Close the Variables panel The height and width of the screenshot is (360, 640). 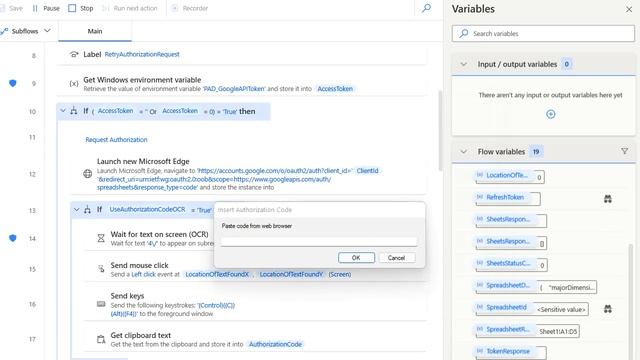point(629,9)
